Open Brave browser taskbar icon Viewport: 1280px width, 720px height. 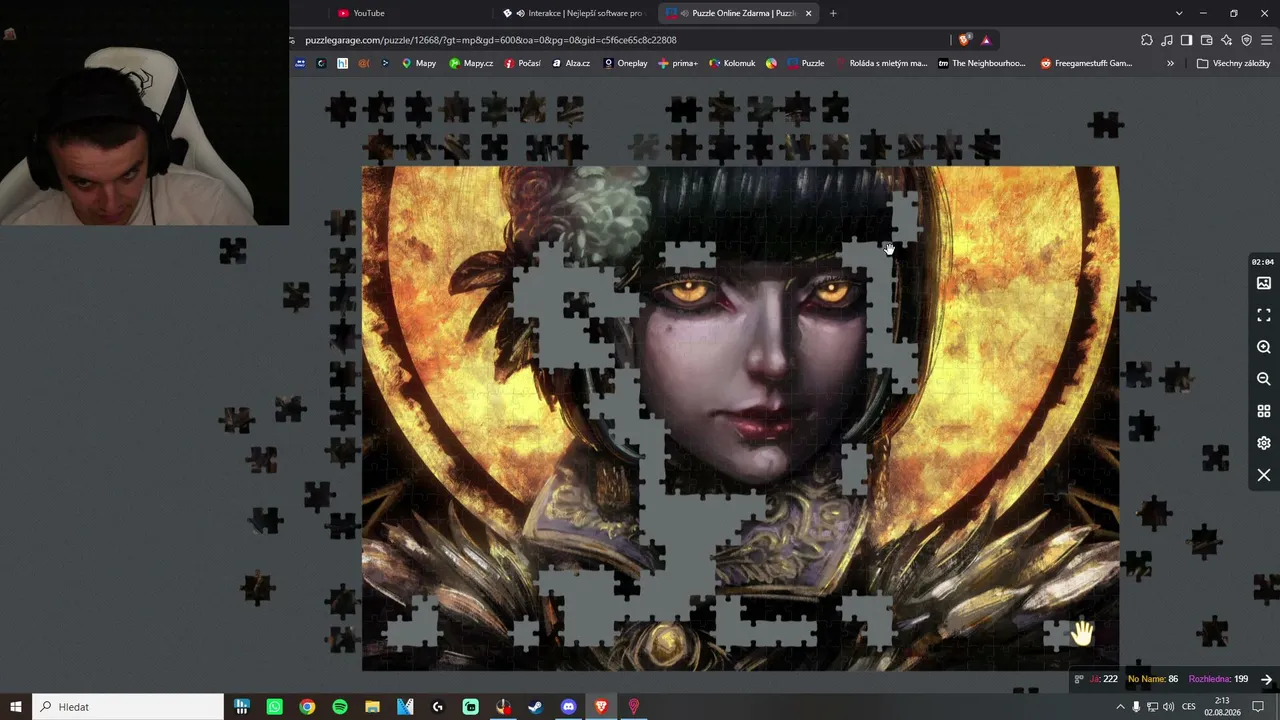[x=601, y=707]
